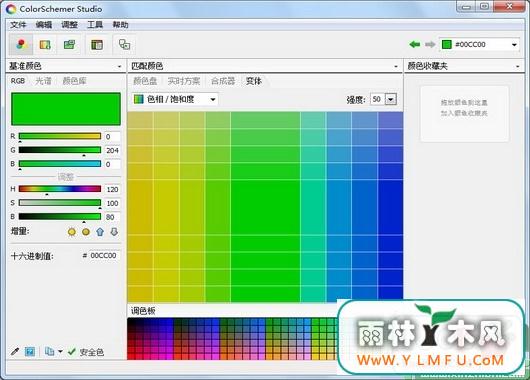
Task: Switch to the RGB tab
Action: tap(18, 81)
